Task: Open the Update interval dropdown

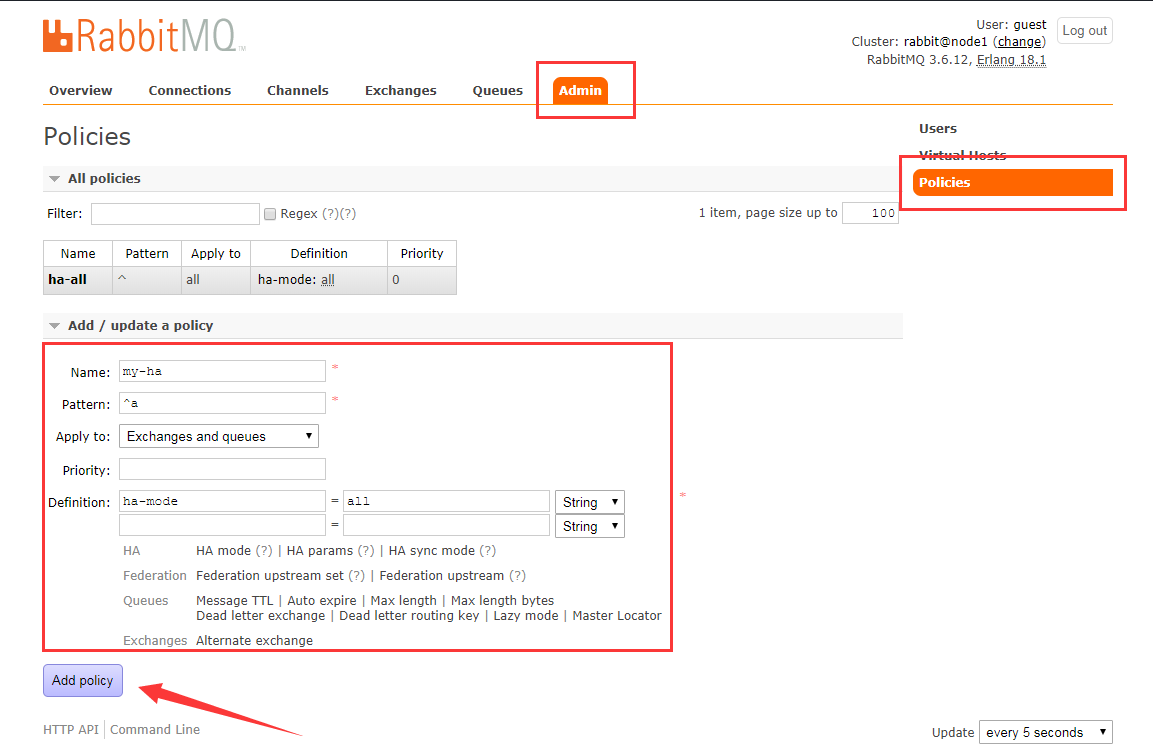Action: pos(1046,732)
